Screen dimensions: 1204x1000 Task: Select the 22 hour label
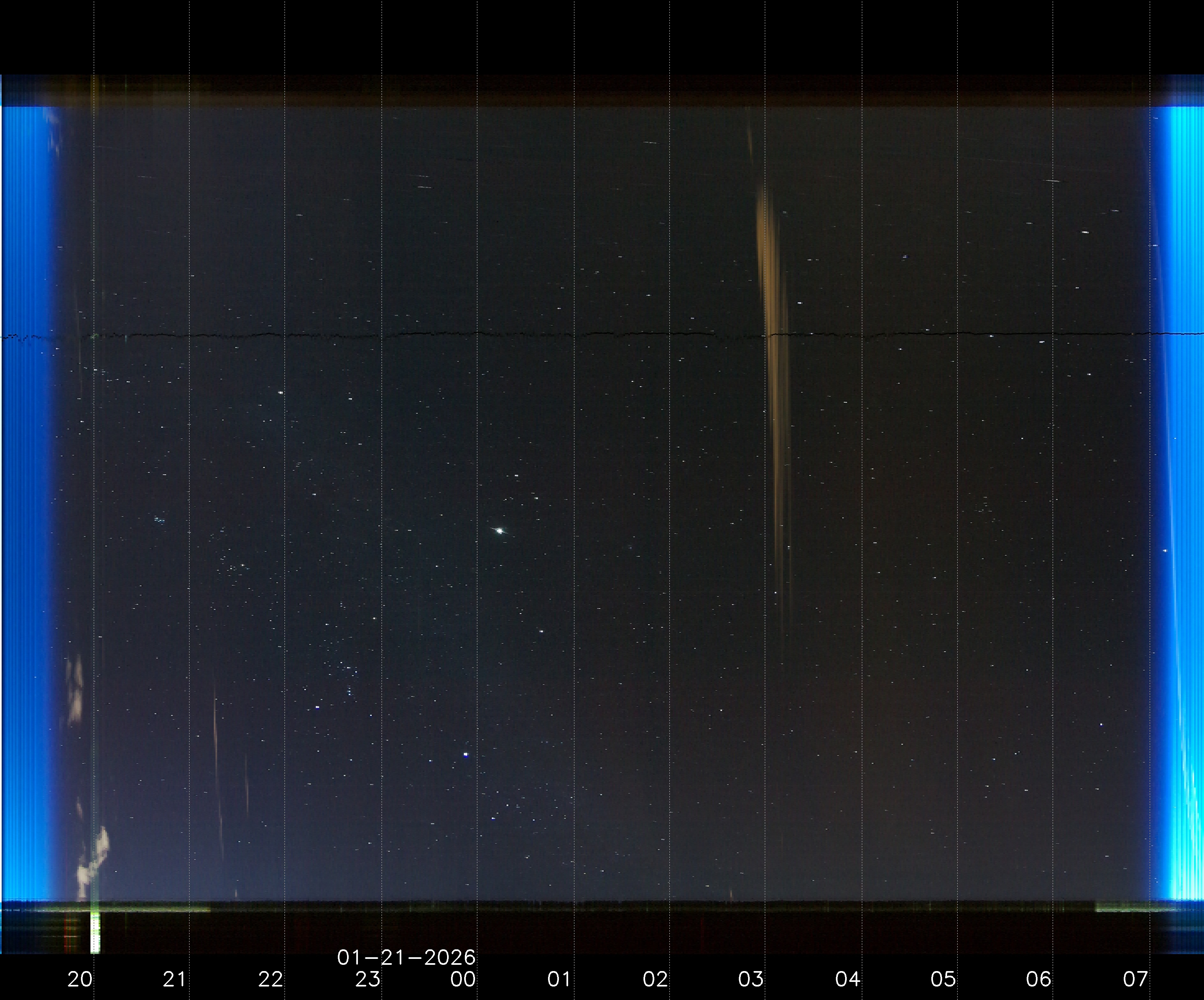[x=271, y=979]
